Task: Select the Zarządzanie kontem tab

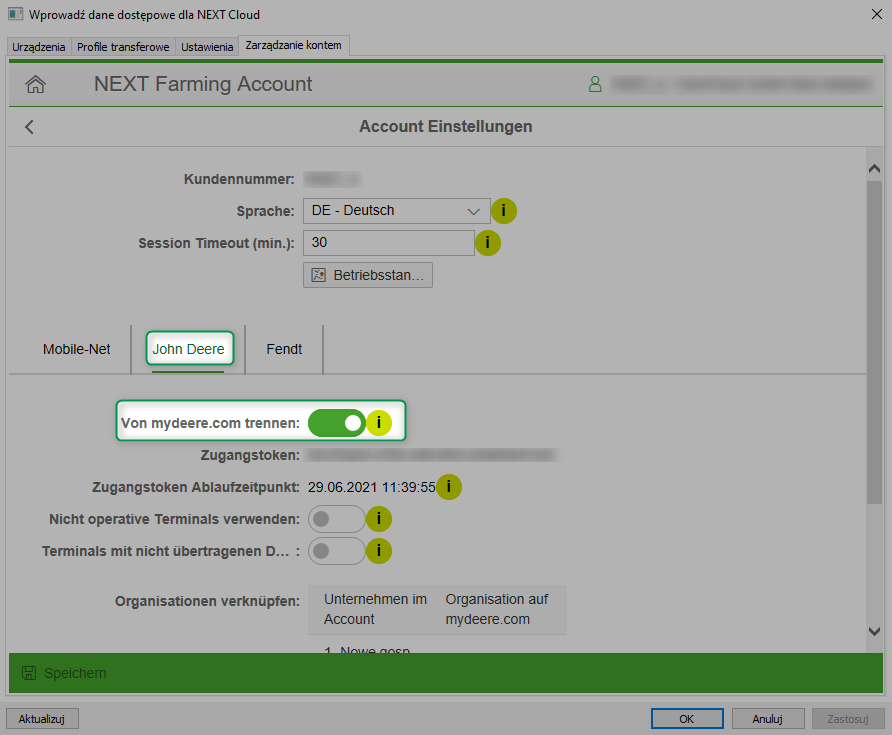Action: (x=294, y=46)
